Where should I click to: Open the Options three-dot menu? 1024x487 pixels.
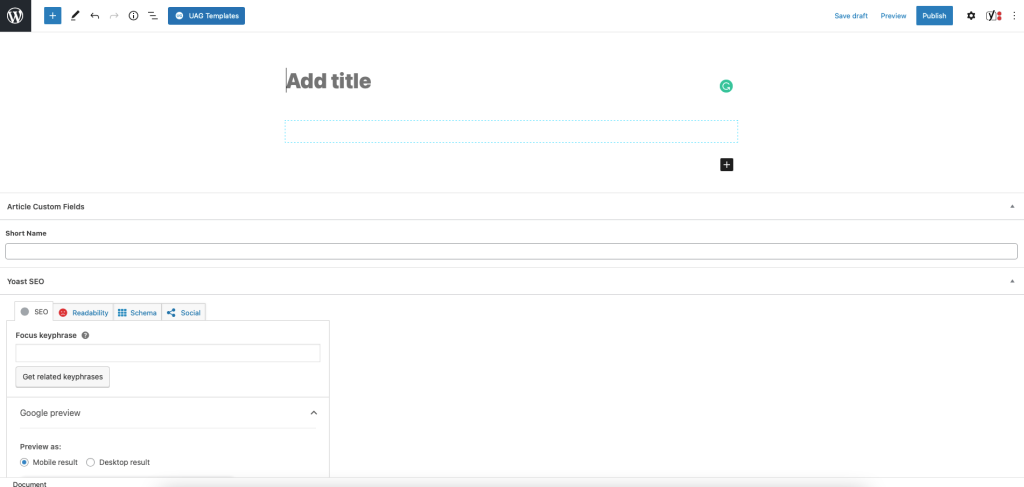(1014, 16)
